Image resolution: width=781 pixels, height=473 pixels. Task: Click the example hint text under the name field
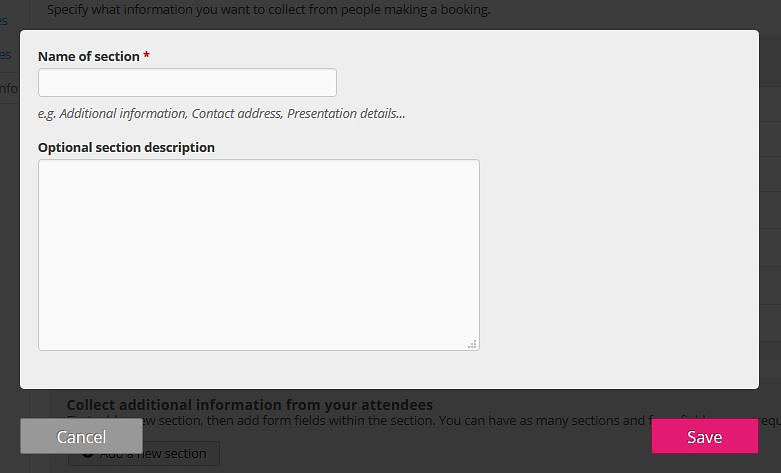[222, 114]
